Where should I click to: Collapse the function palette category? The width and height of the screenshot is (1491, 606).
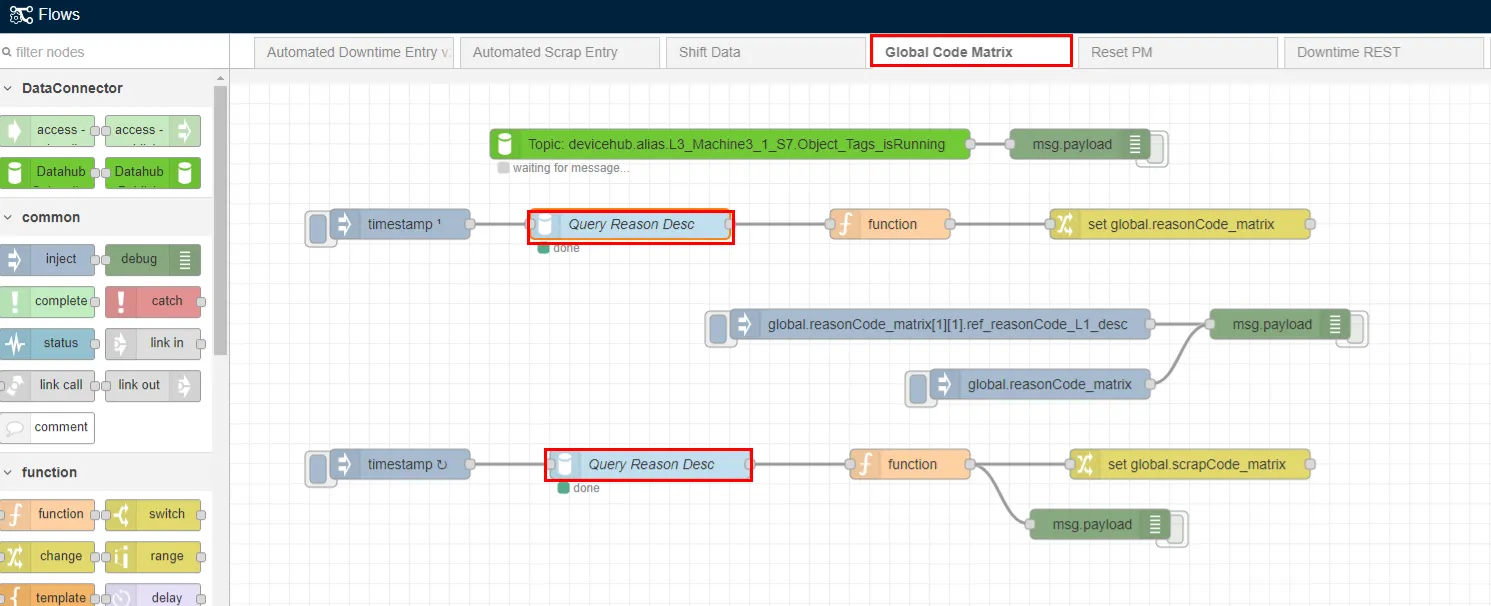click(105, 472)
